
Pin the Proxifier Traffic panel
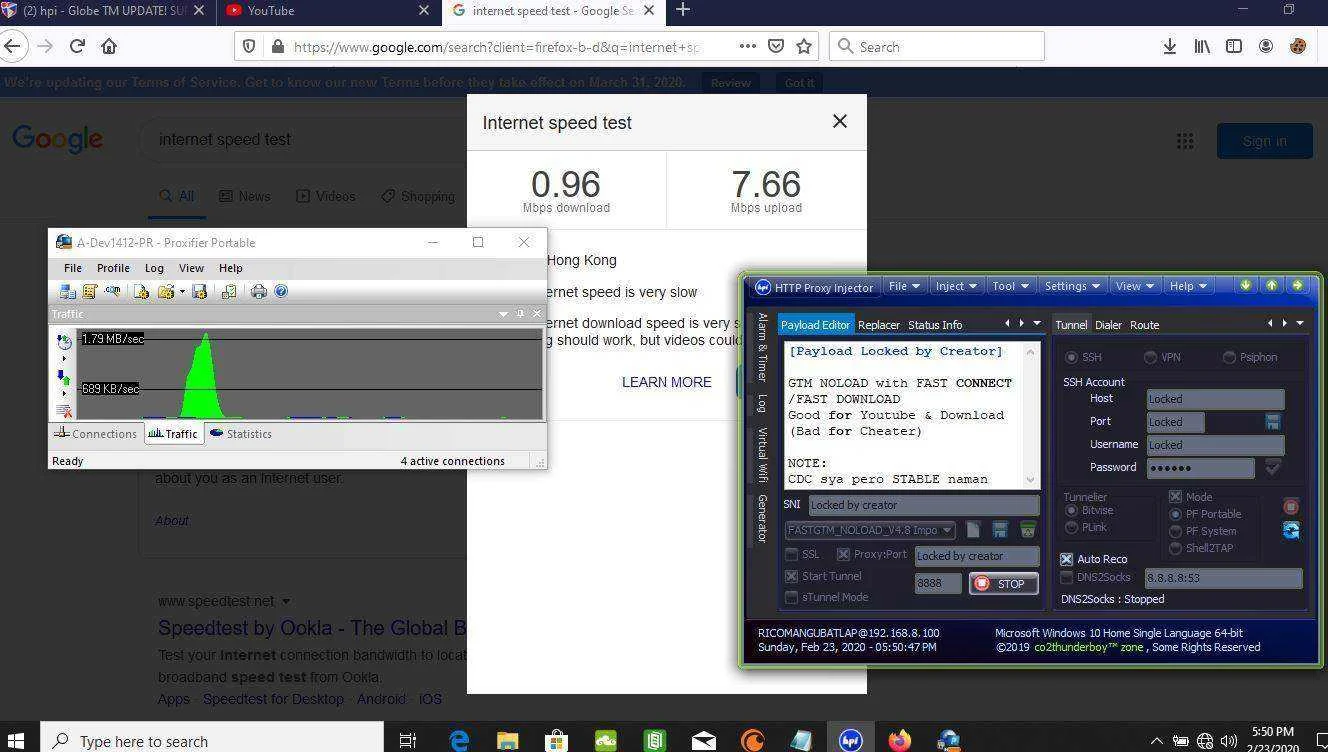520,314
